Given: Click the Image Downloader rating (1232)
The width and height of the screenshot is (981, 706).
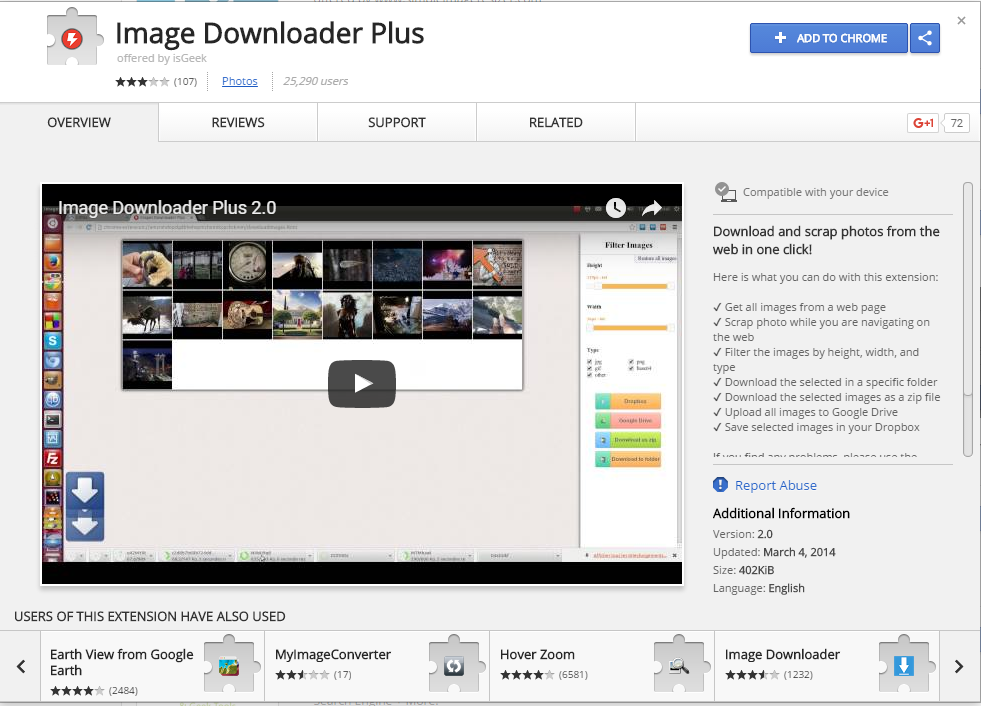Looking at the screenshot, I should pos(769,675).
